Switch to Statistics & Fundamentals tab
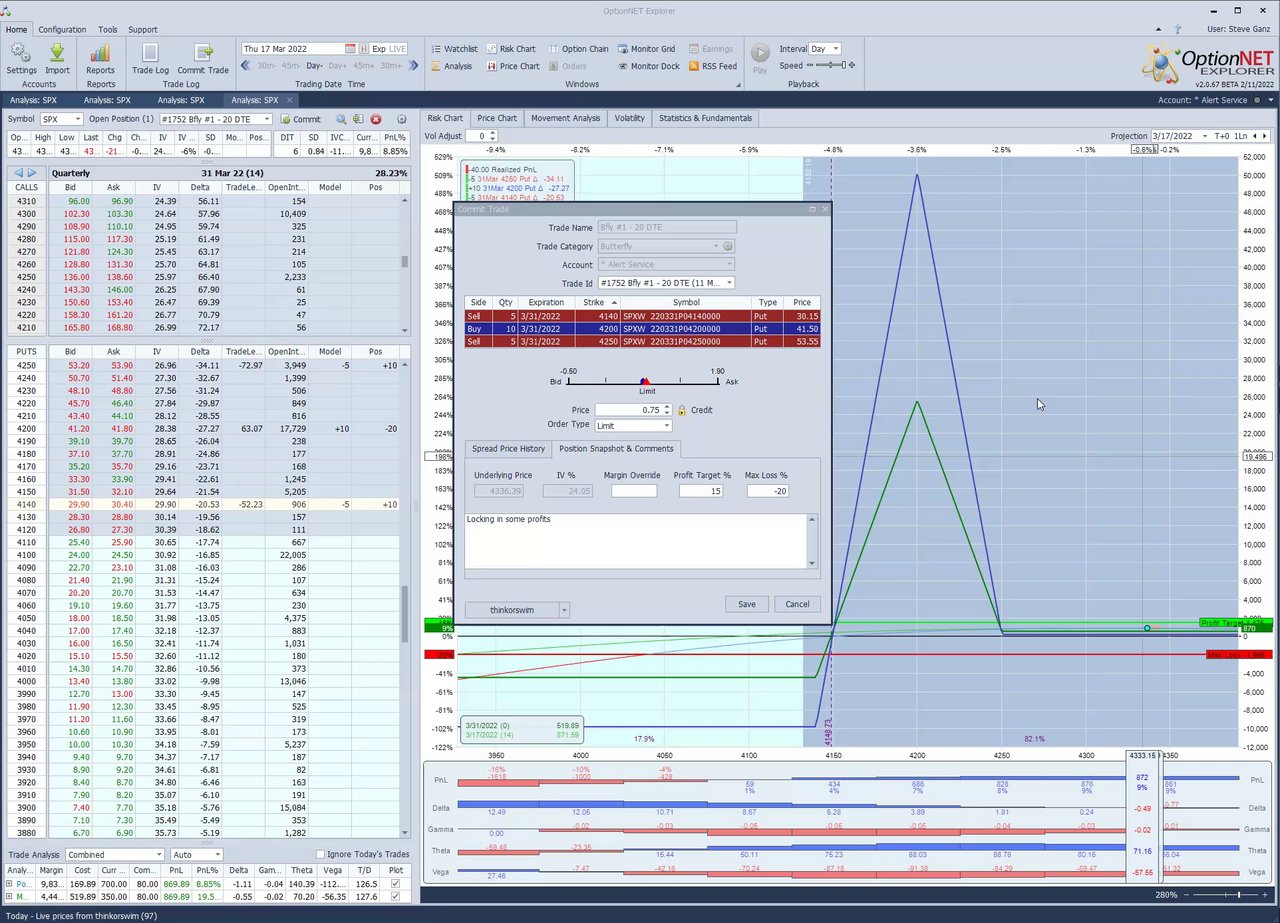Screen dimensions: 1280x923 click(705, 118)
